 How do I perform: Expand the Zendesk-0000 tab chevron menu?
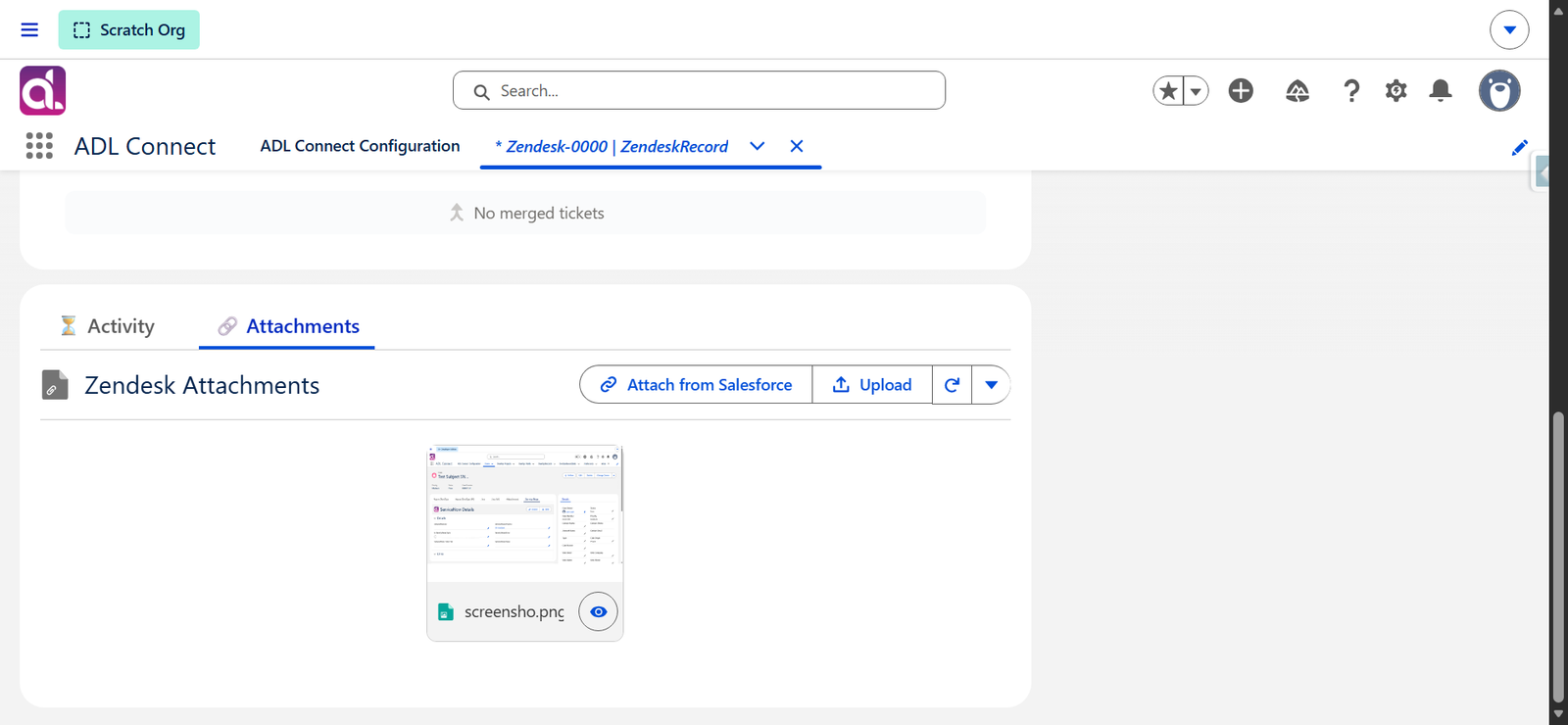click(x=757, y=146)
